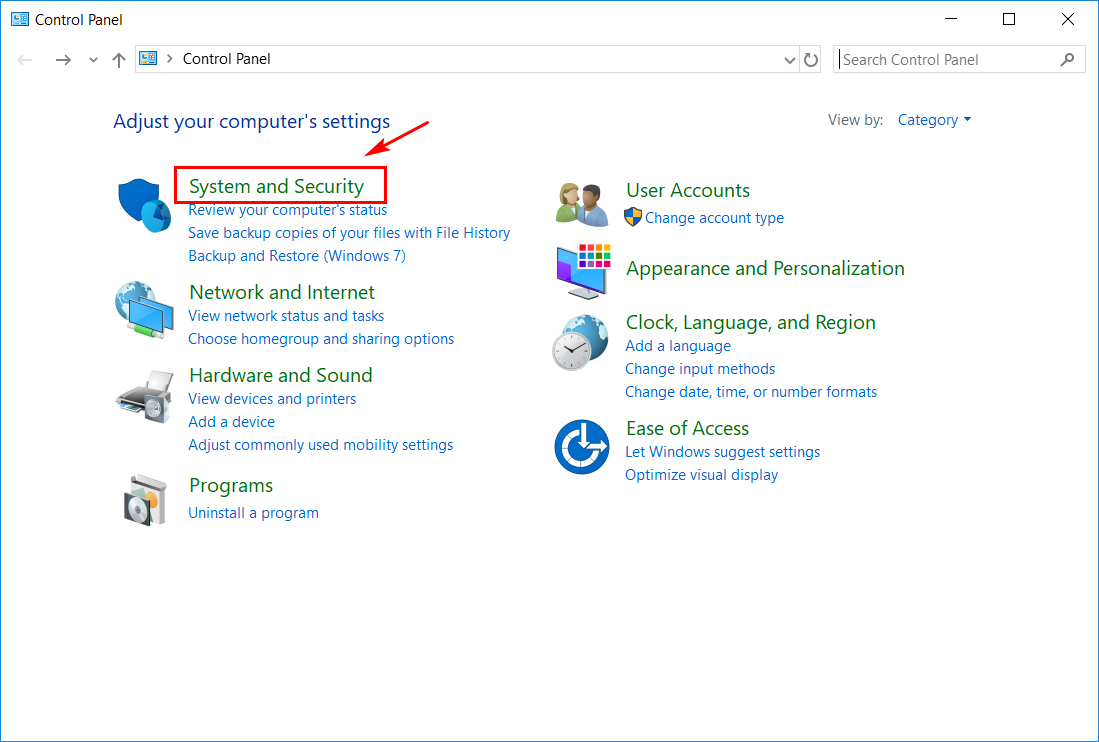
Task: Click the Search Control Panel field
Action: pyautogui.click(x=948, y=60)
